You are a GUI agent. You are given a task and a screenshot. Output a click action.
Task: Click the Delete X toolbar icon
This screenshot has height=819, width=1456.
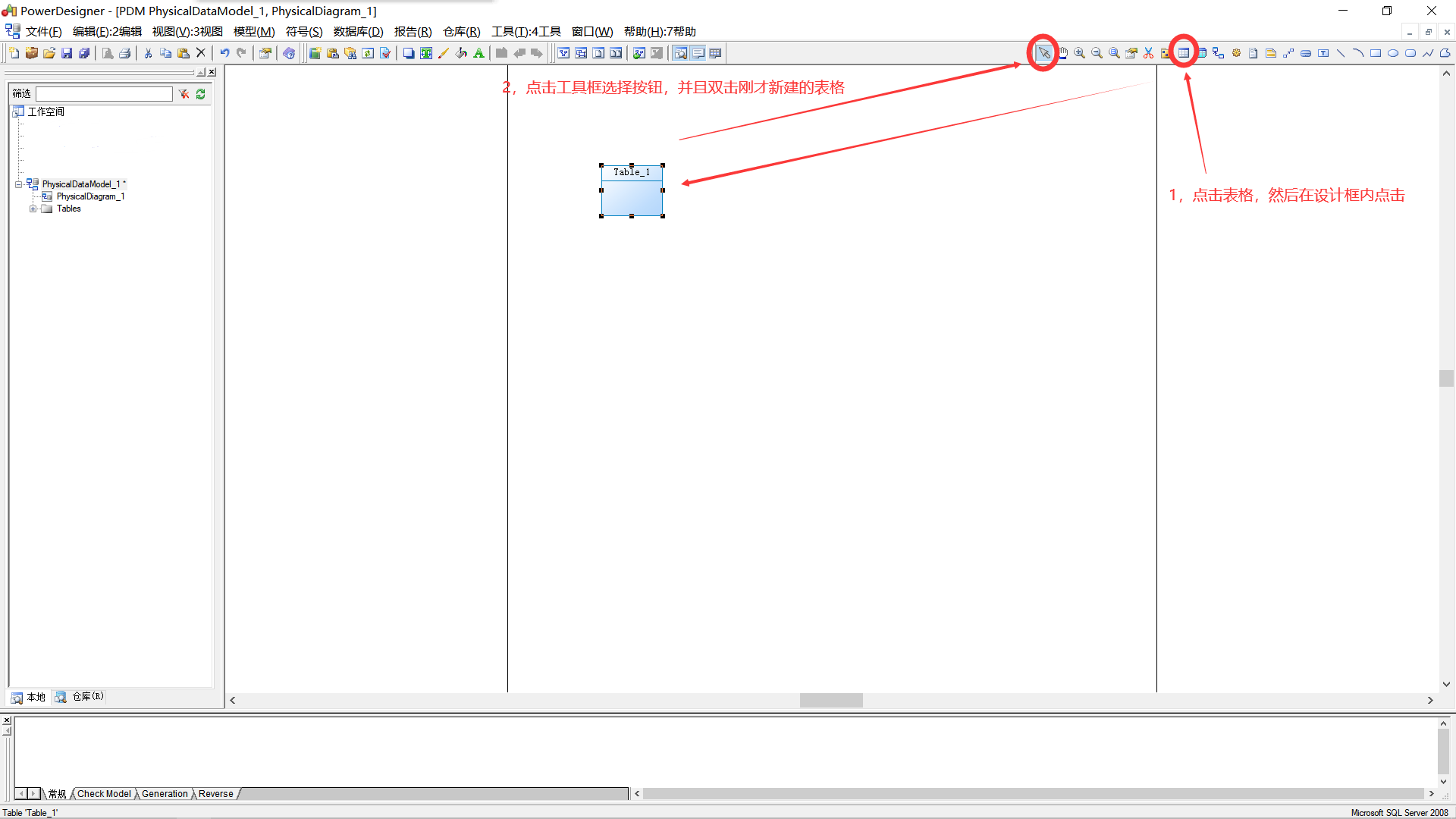point(201,53)
